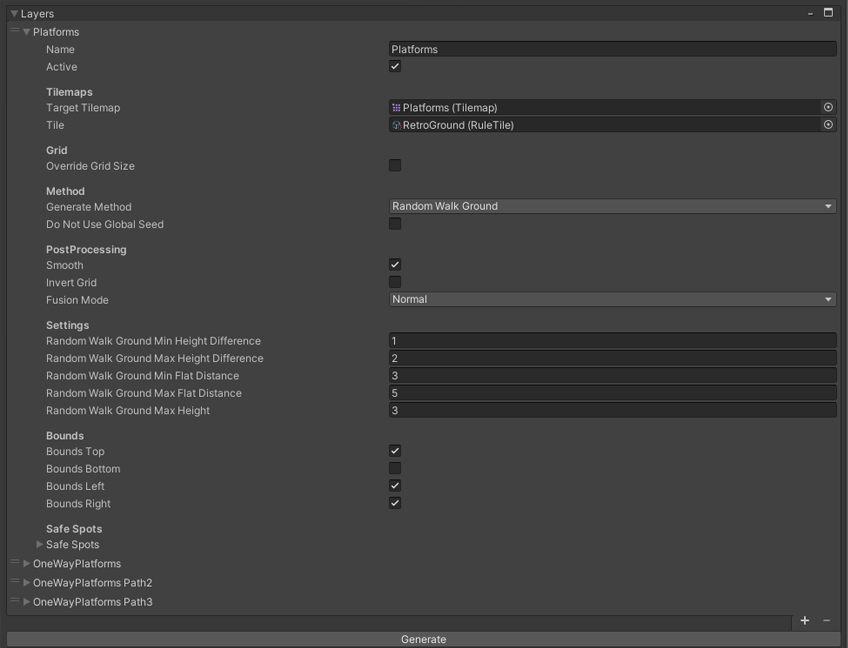Click drag handle of Platforms layer
The width and height of the screenshot is (848, 648).
(x=15, y=32)
